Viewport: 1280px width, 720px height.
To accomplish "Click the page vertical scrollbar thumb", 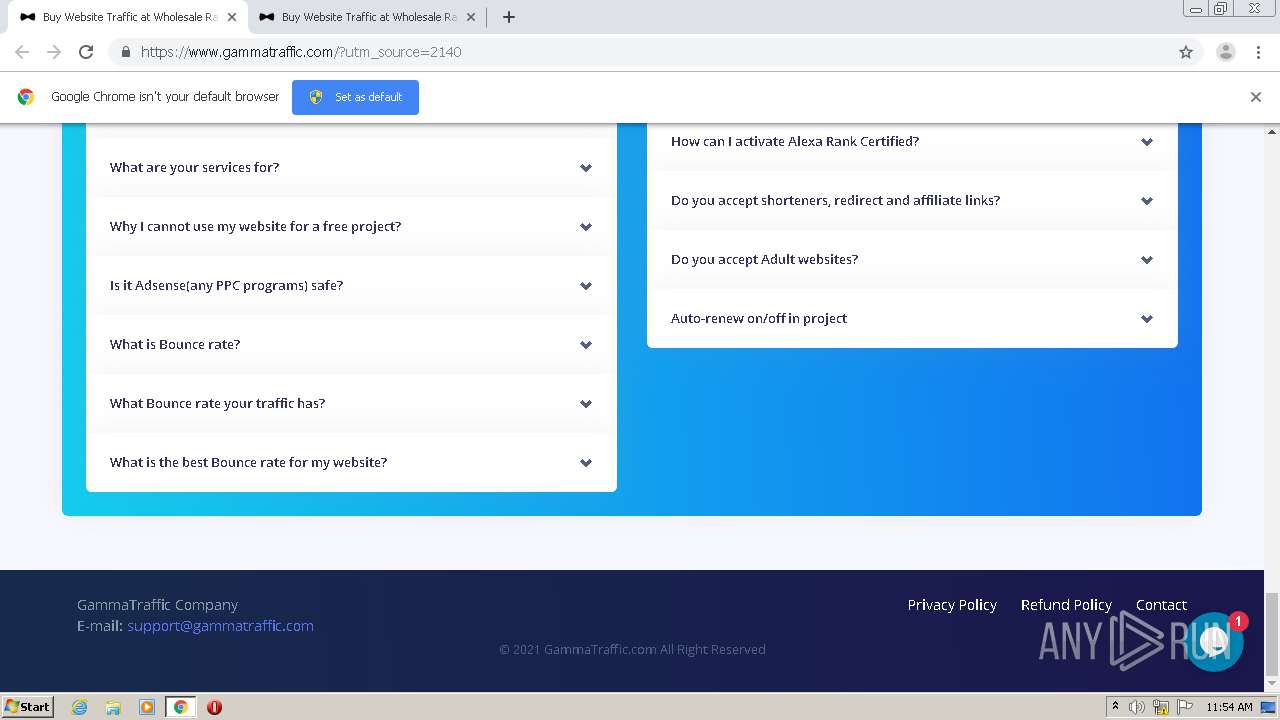I will (1272, 634).
